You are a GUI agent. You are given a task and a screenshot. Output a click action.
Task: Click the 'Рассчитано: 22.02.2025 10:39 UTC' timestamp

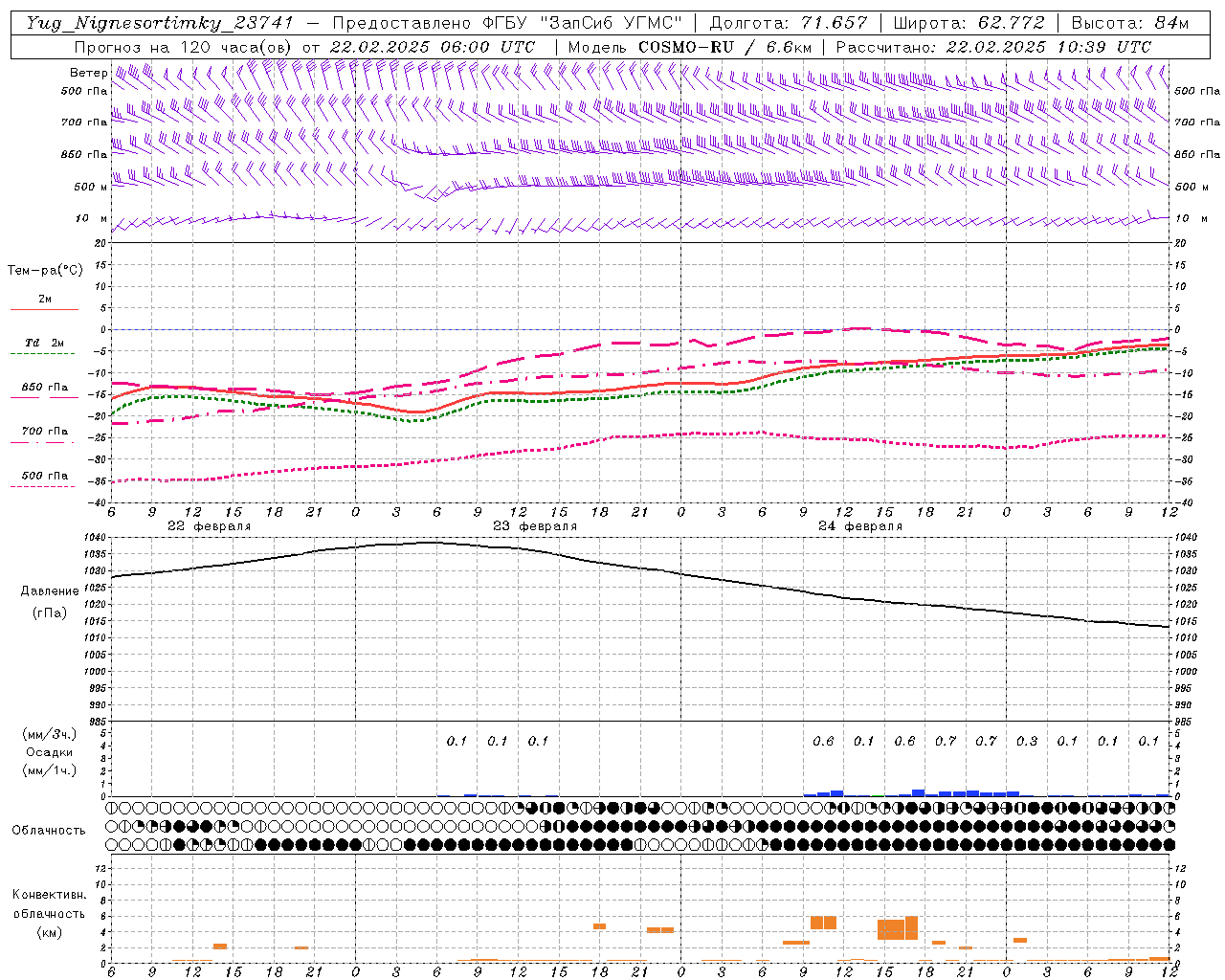pos(993,47)
